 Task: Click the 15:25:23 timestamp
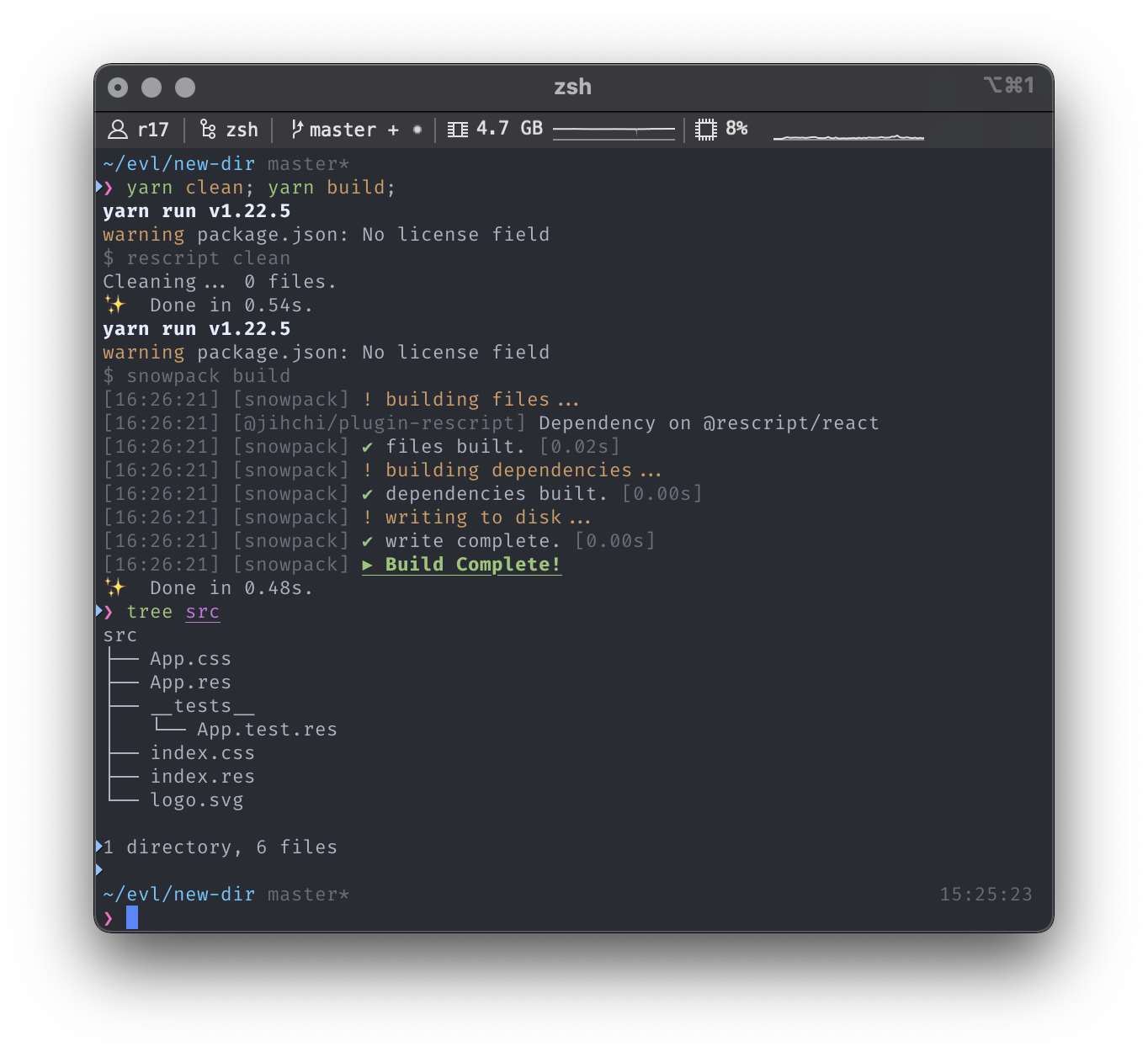click(986, 894)
